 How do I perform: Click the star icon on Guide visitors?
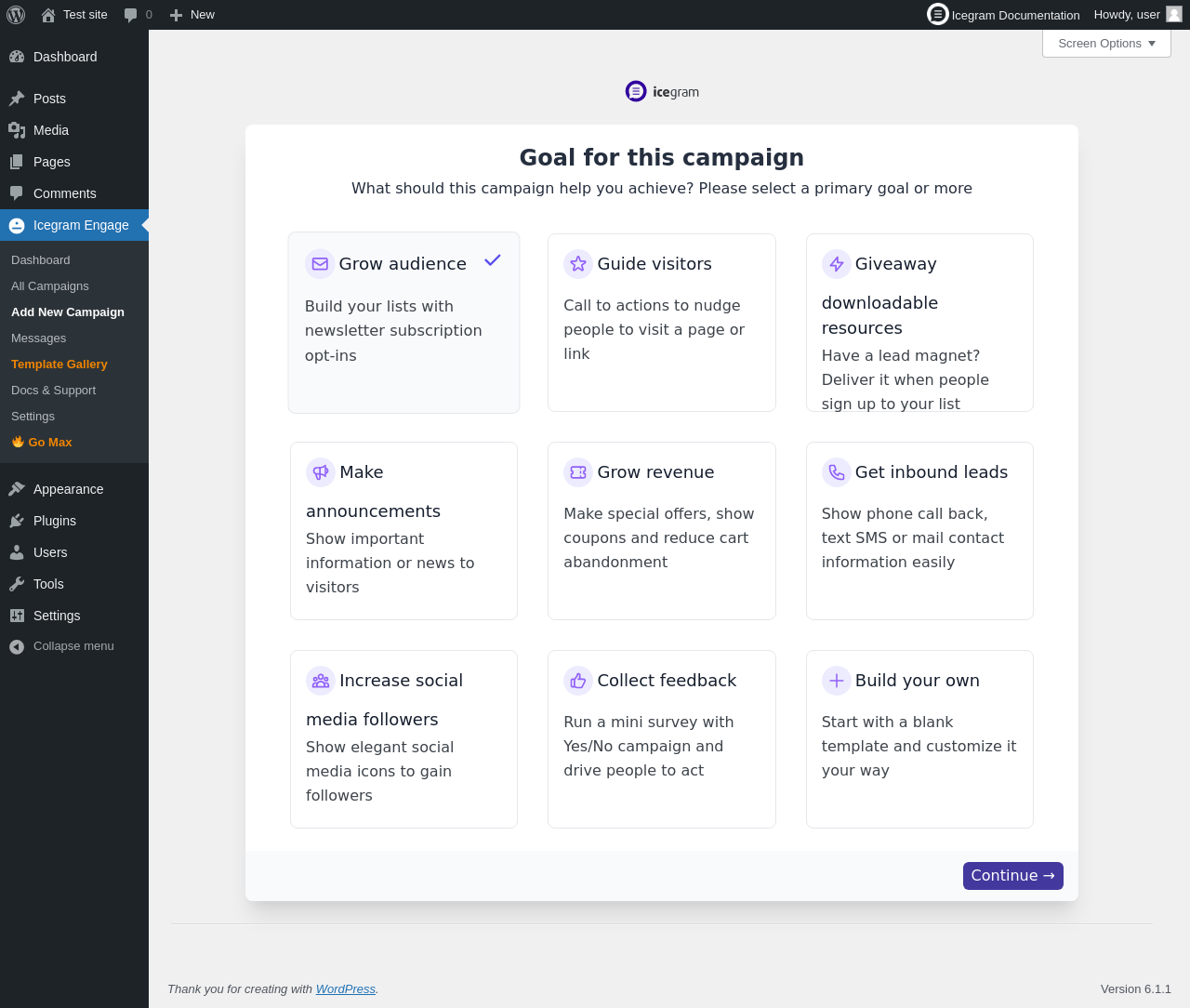[x=578, y=264]
